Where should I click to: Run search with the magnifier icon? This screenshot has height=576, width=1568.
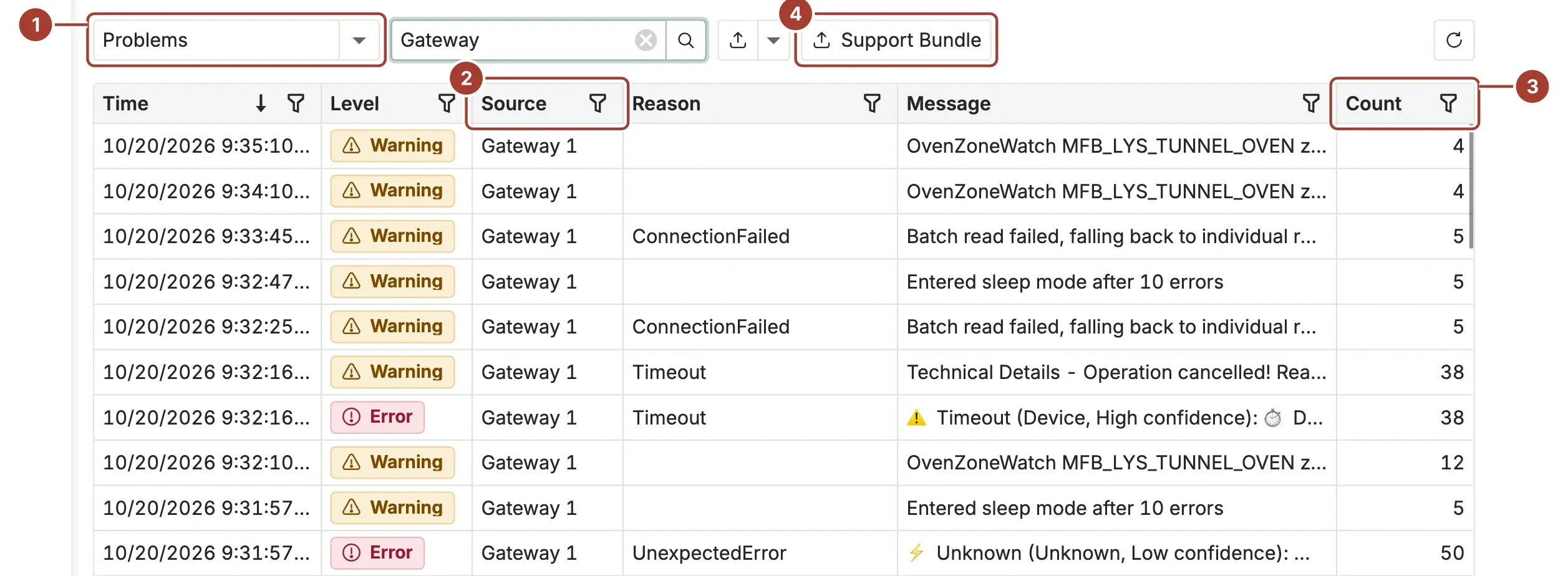pyautogui.click(x=685, y=41)
